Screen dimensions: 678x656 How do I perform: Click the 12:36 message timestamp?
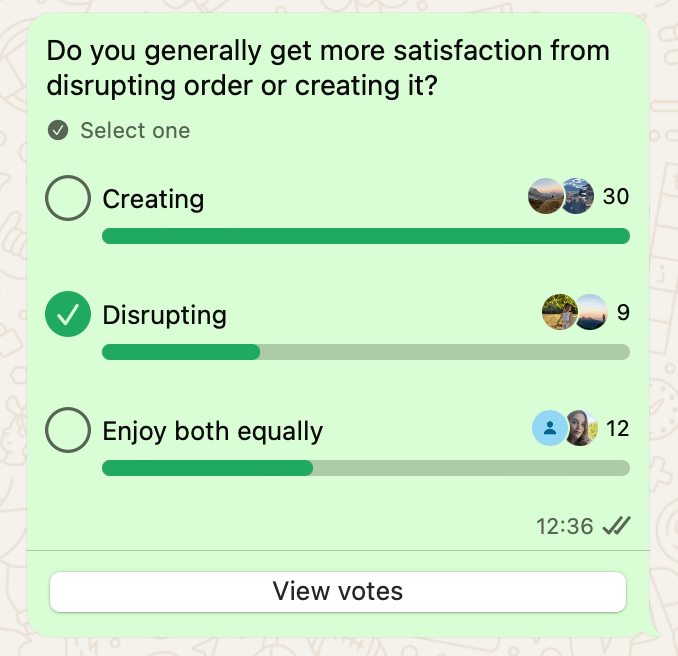pyautogui.click(x=564, y=526)
